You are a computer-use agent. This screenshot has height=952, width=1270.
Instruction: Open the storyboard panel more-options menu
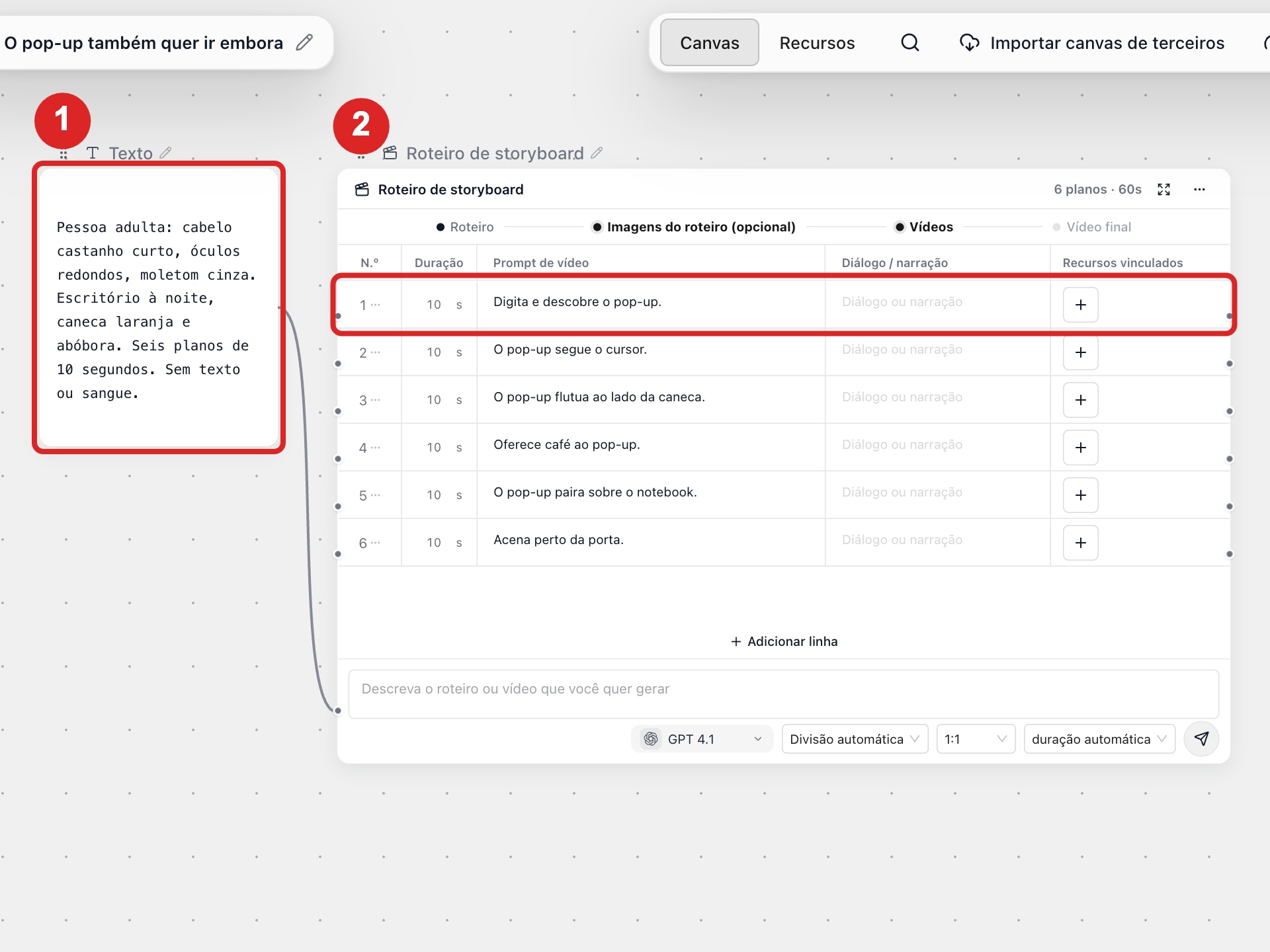1200,190
